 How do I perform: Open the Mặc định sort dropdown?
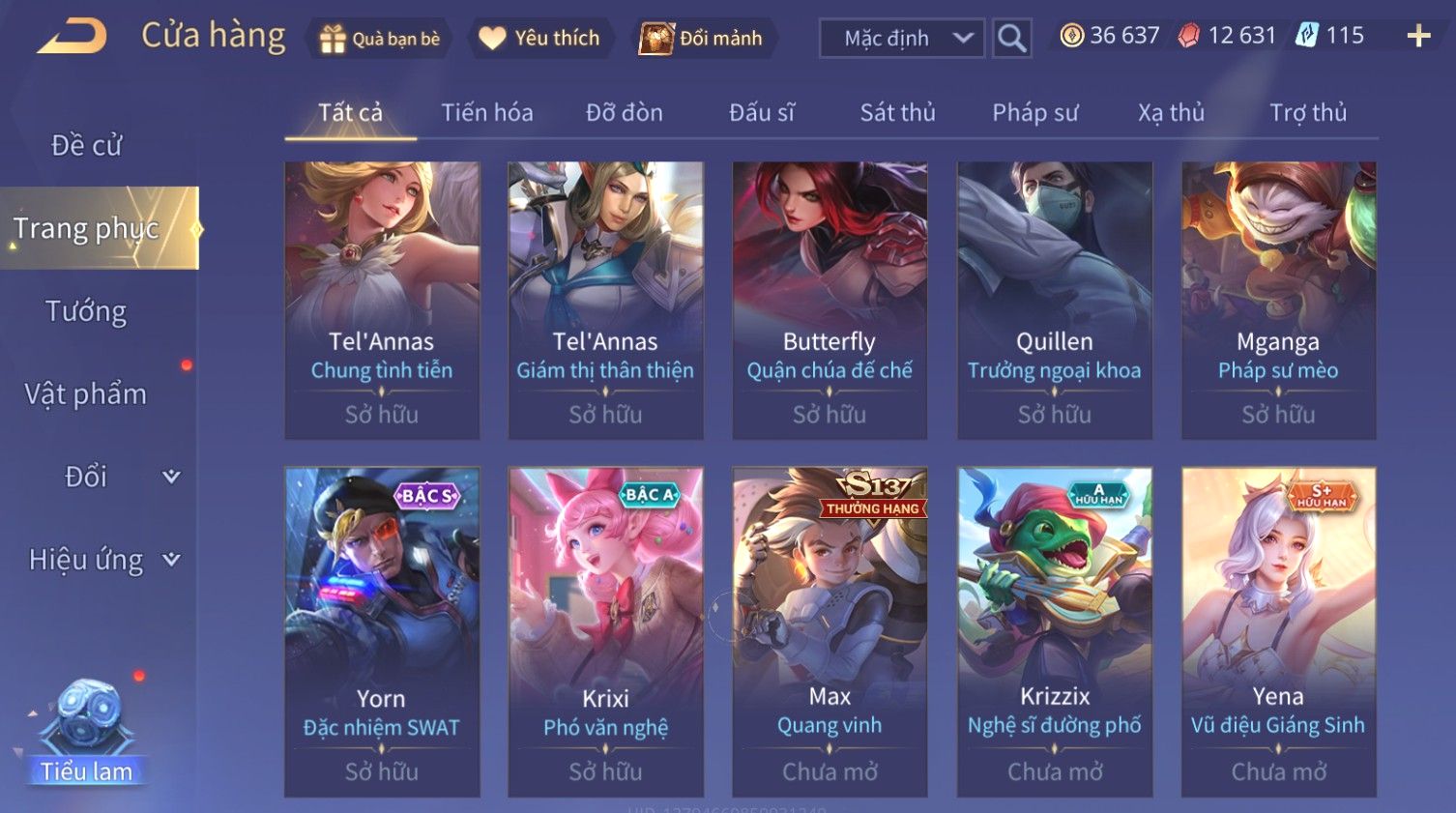pos(902,39)
